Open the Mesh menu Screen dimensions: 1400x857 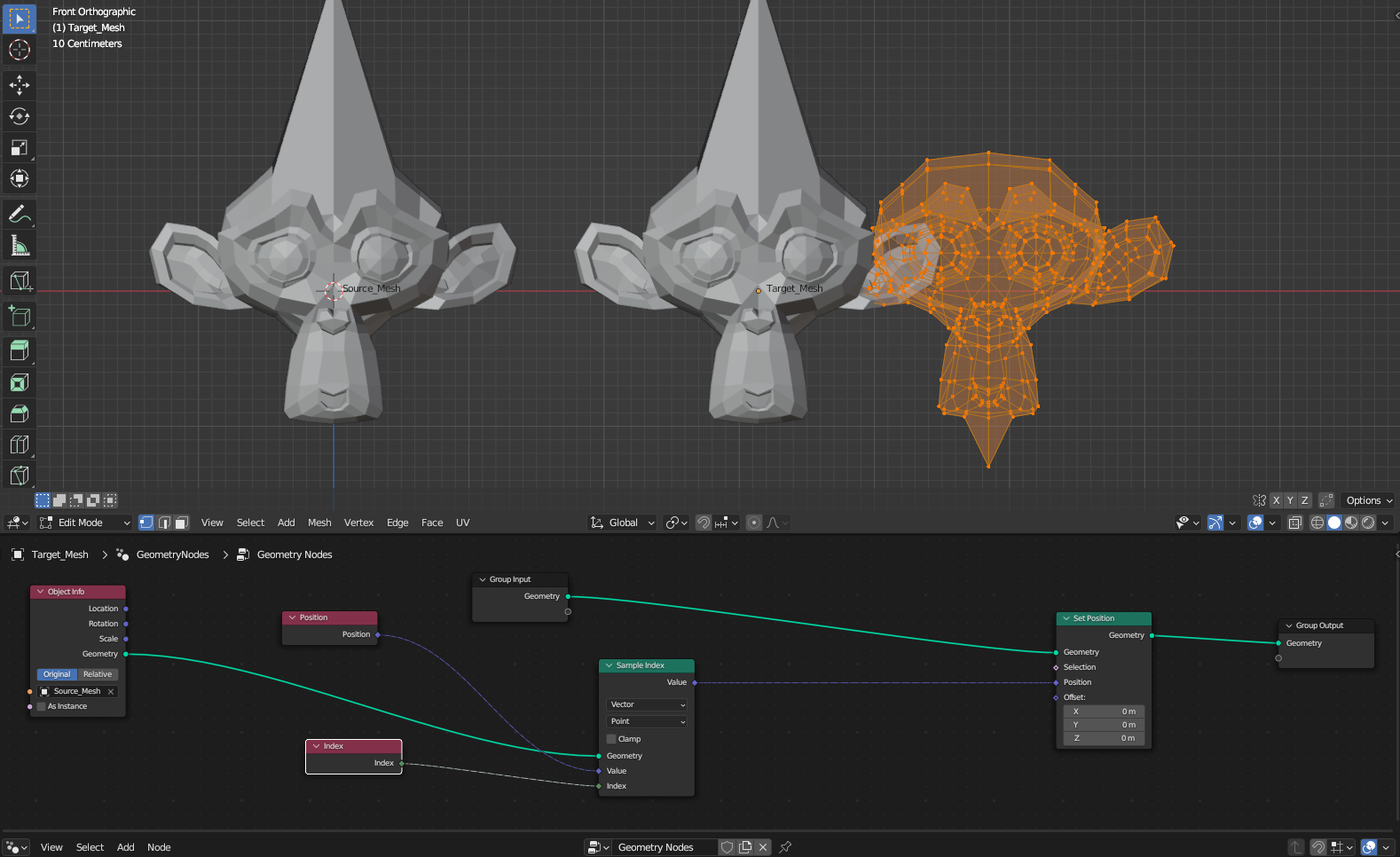tap(319, 523)
